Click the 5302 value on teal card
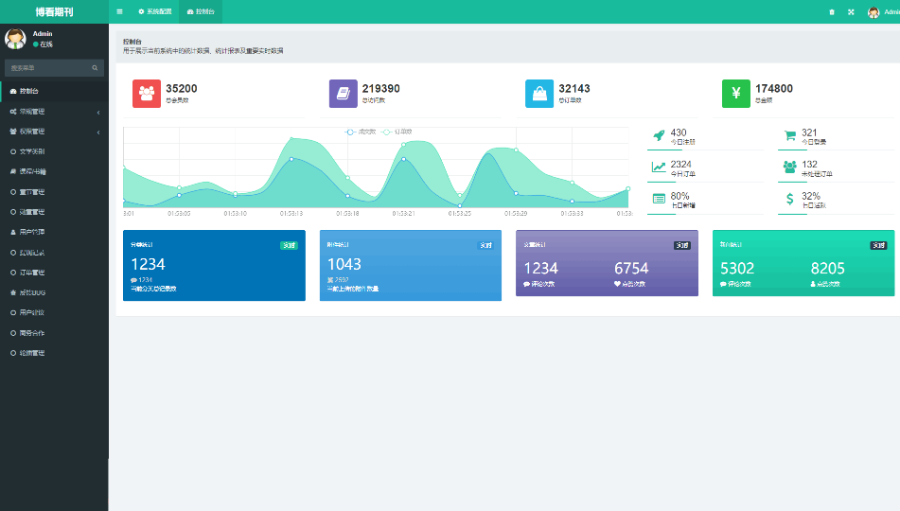 pyautogui.click(x=738, y=268)
